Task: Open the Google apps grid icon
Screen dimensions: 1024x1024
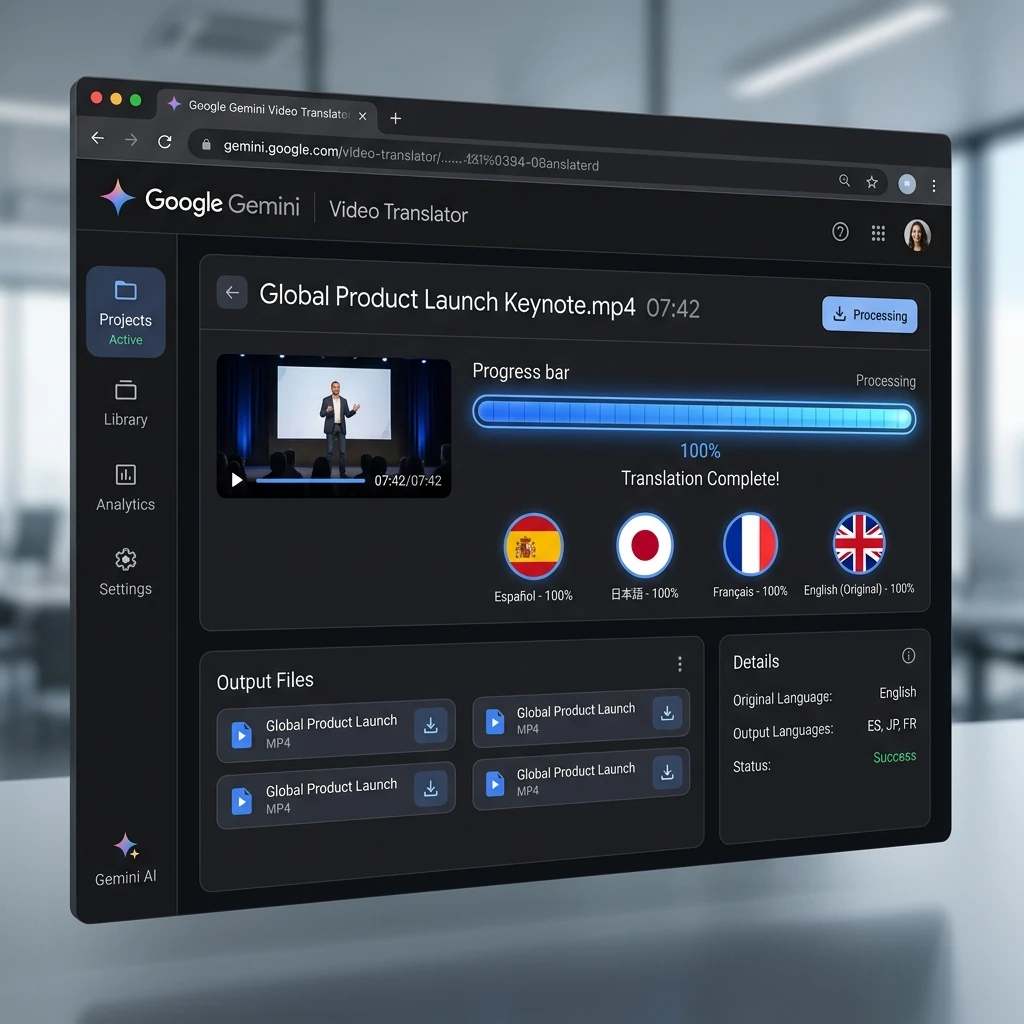Action: point(878,233)
